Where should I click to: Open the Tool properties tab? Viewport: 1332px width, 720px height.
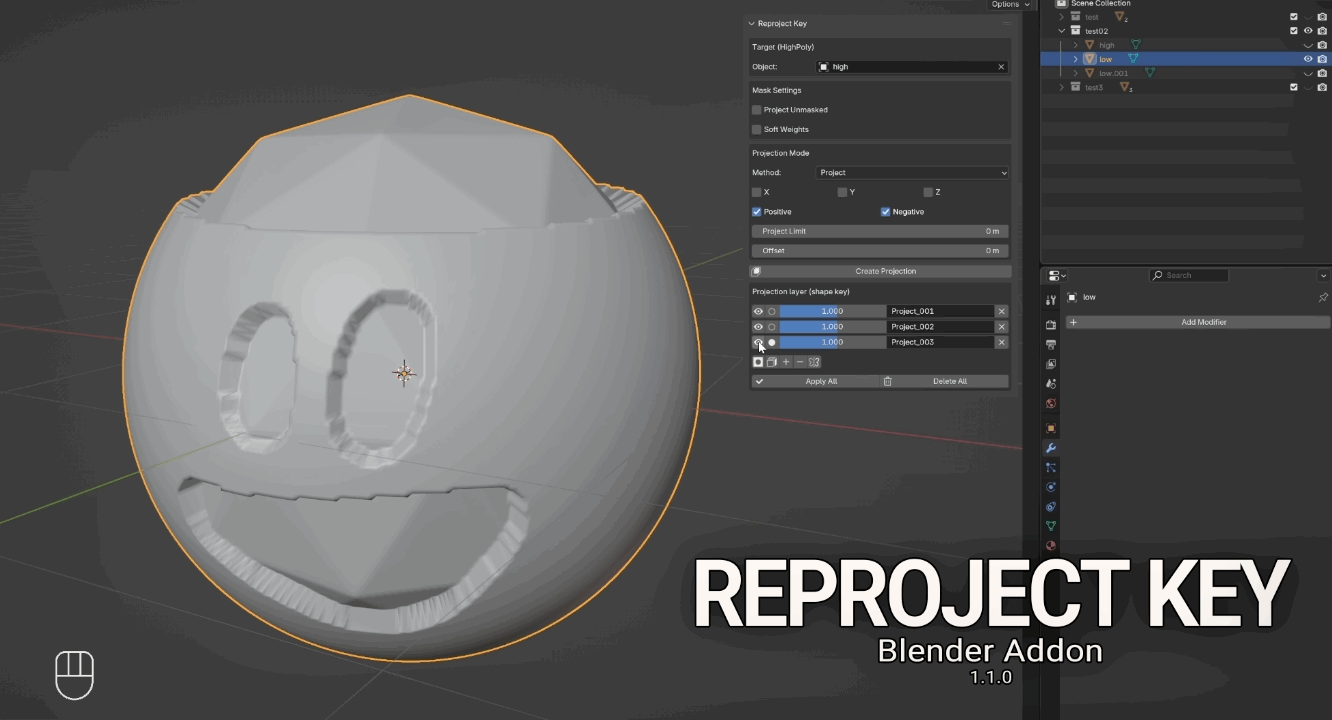(1051, 300)
